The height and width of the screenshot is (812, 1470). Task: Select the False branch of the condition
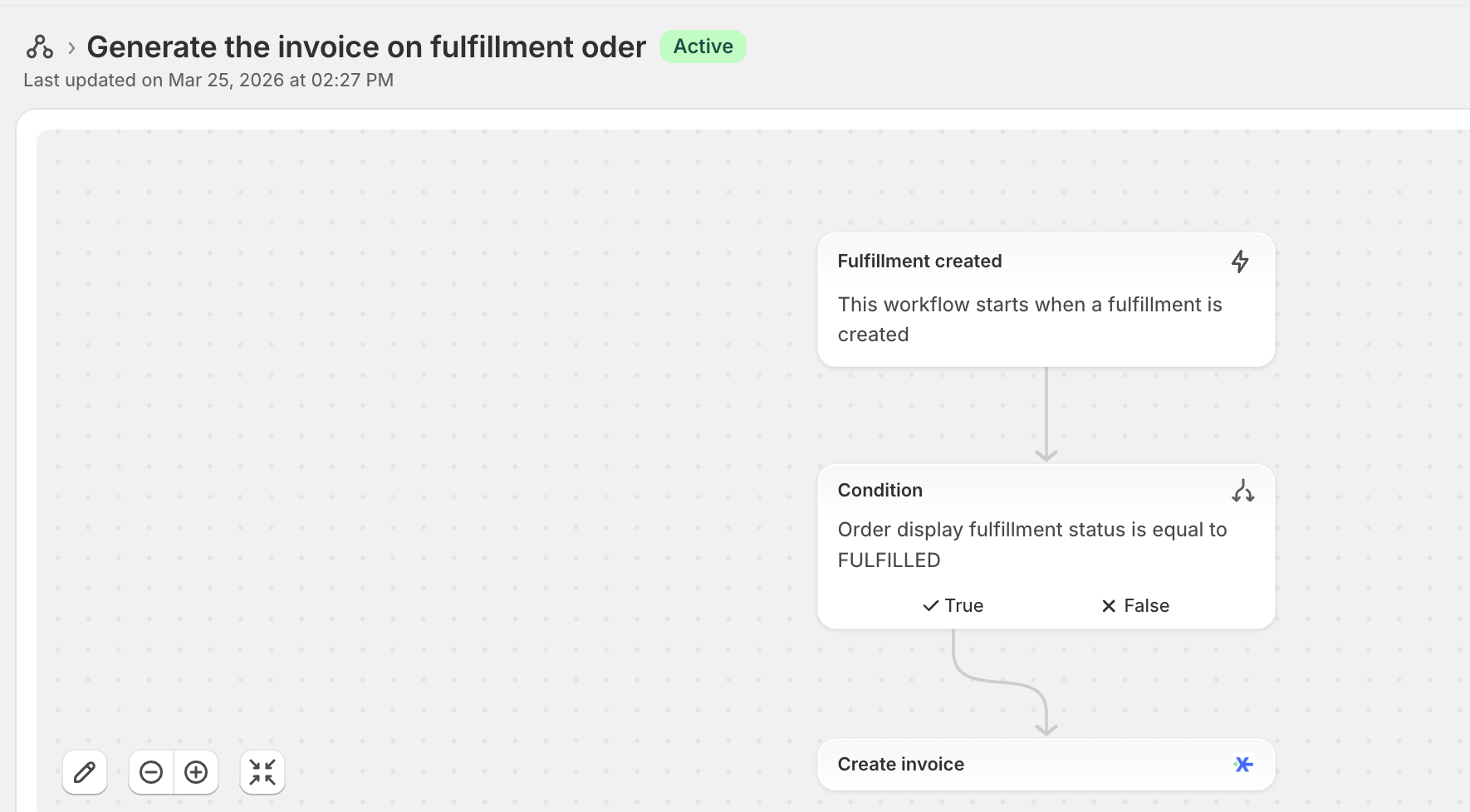[x=1135, y=606]
